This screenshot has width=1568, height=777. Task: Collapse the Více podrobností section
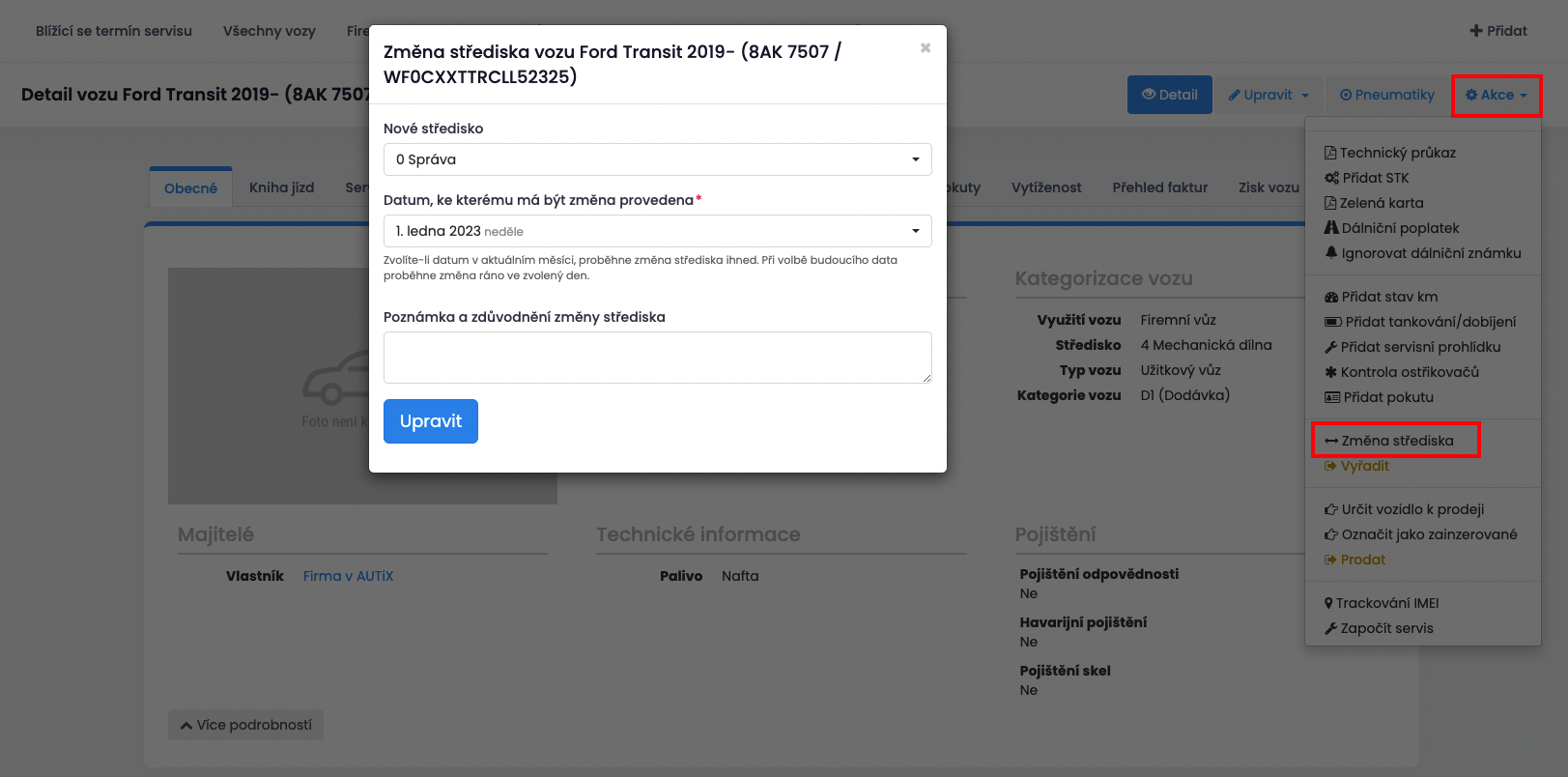(x=246, y=725)
